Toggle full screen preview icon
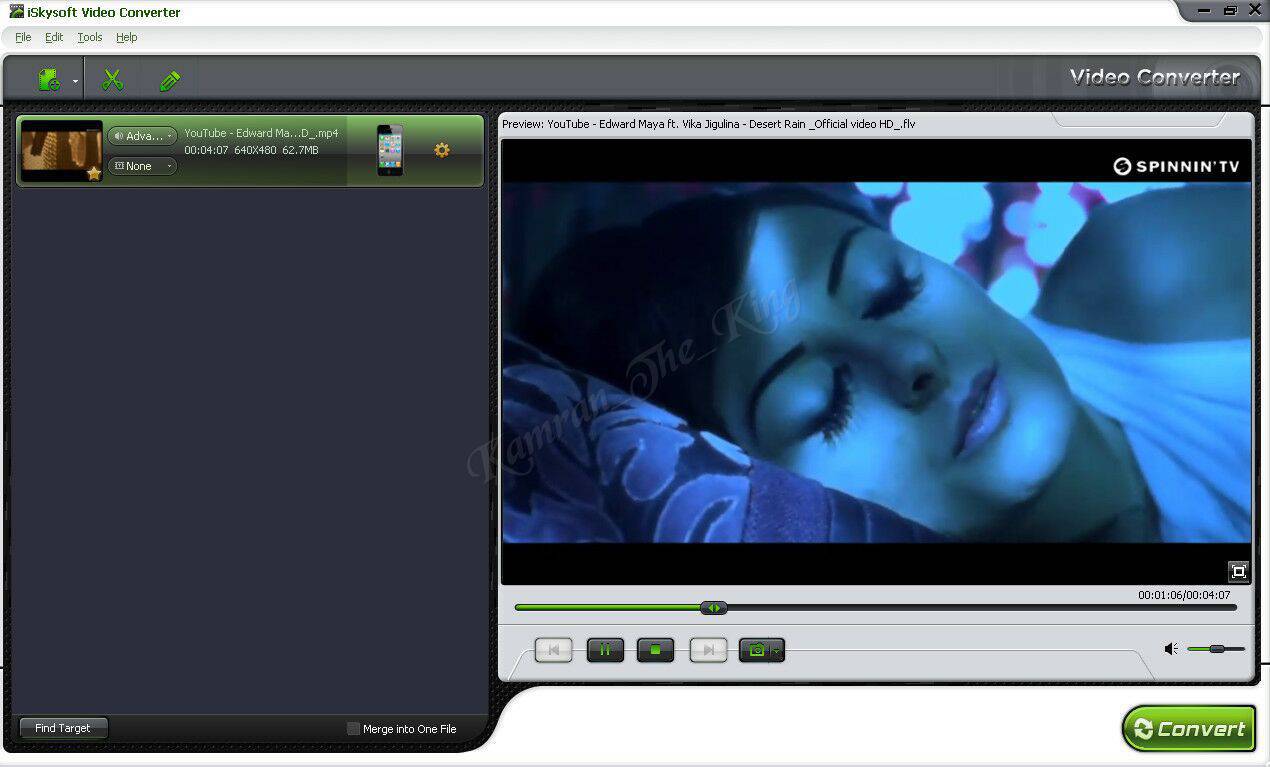1270x767 pixels. pyautogui.click(x=1239, y=572)
